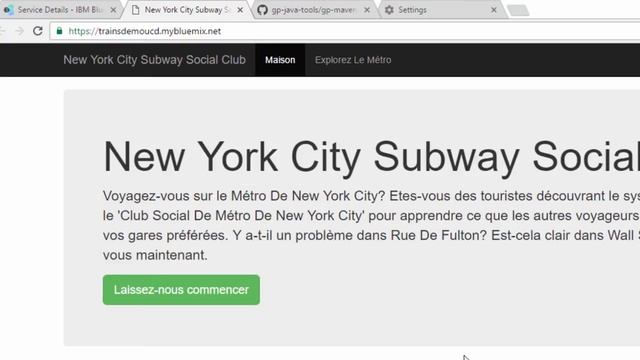Reload the page with the refresh icon
The width and height of the screenshot is (640, 360).
point(38,31)
